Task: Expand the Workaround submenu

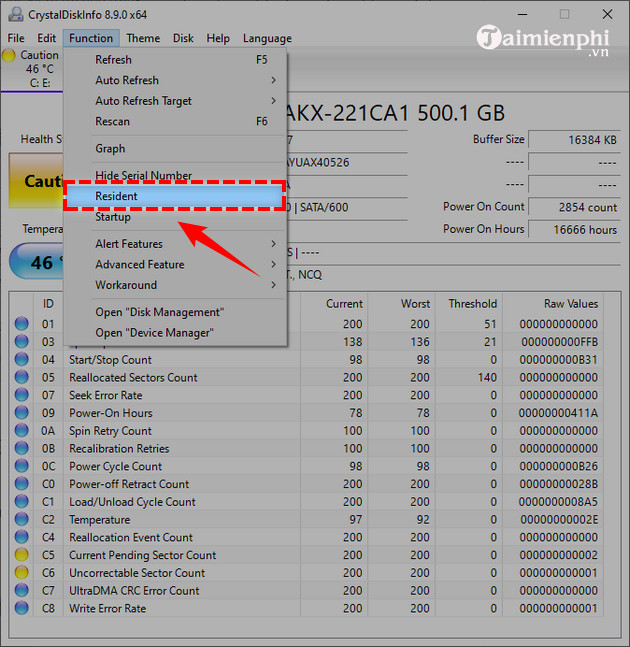Action: tap(175, 285)
